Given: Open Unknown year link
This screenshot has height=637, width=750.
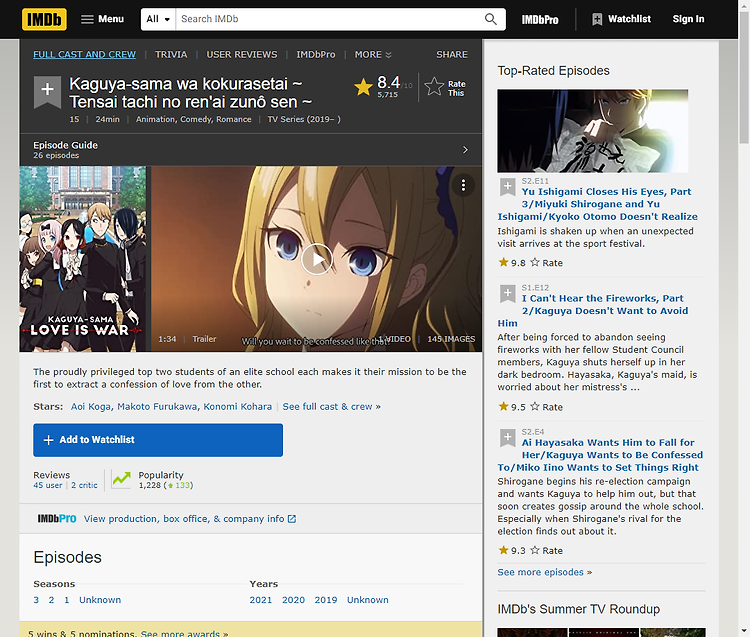Looking at the screenshot, I should 368,600.
